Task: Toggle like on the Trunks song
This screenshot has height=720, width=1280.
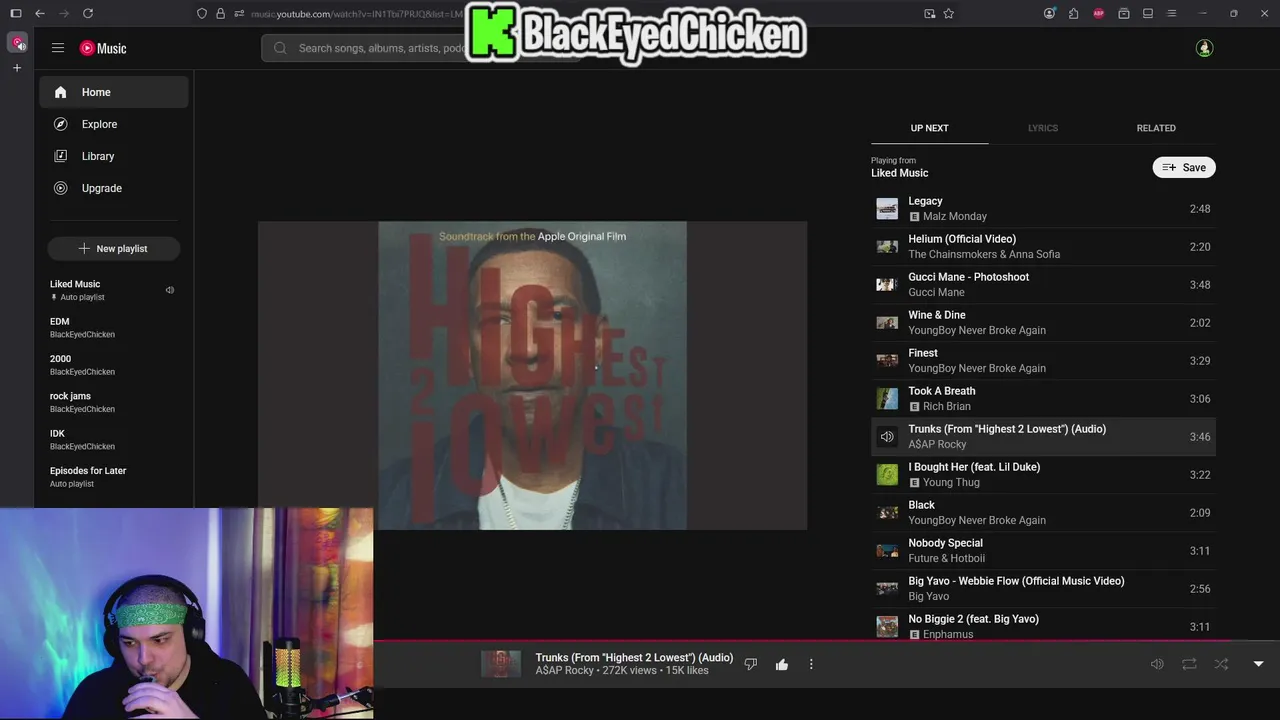Action: click(782, 664)
